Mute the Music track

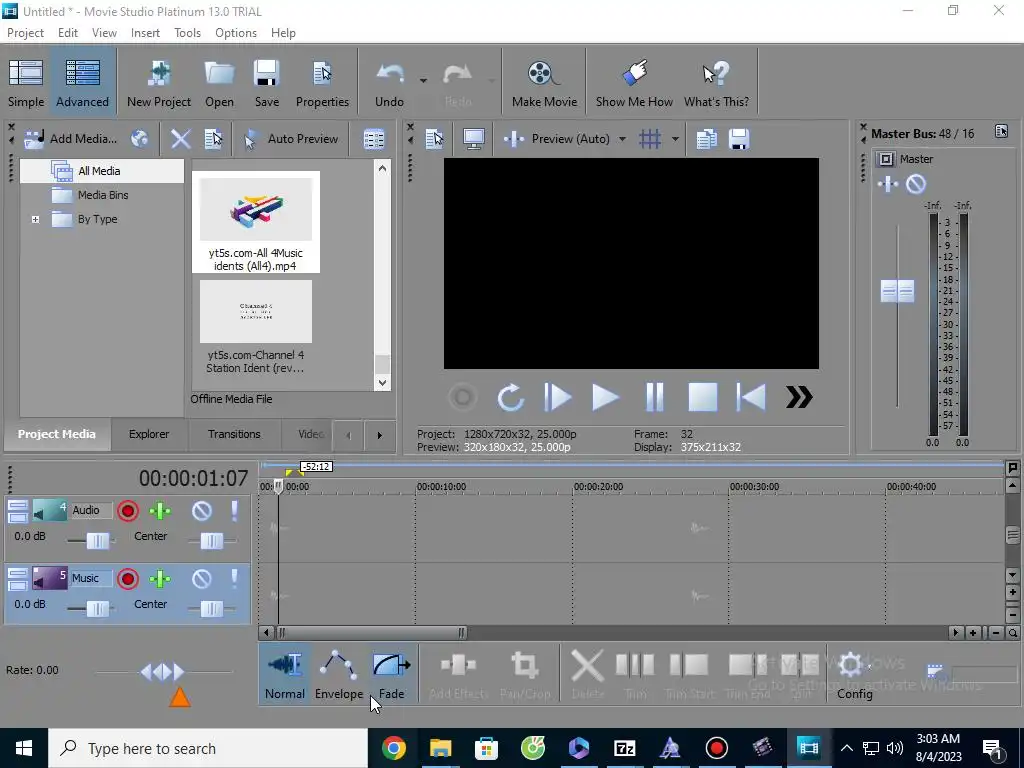(x=202, y=579)
